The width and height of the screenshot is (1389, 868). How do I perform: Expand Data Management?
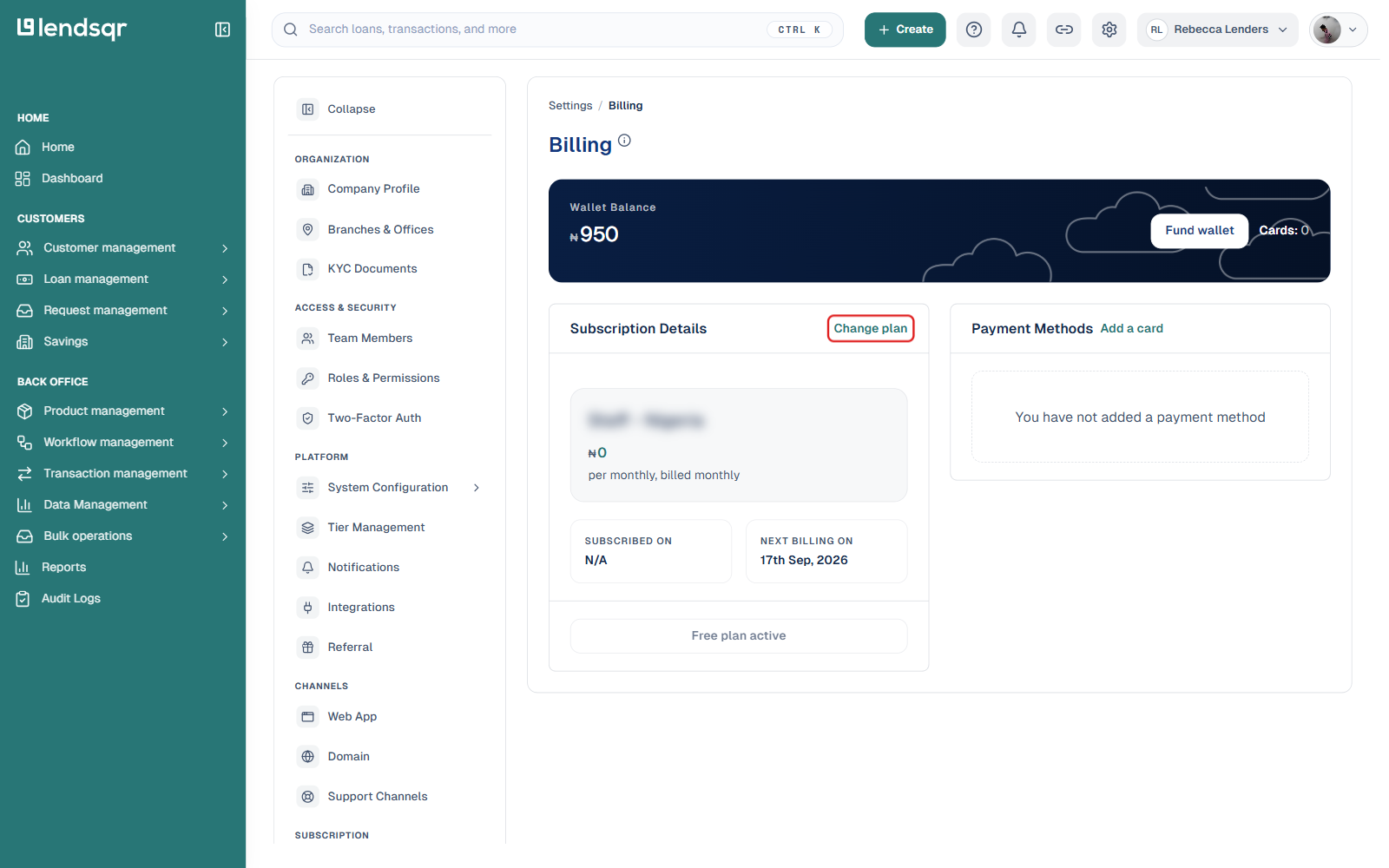pos(122,505)
